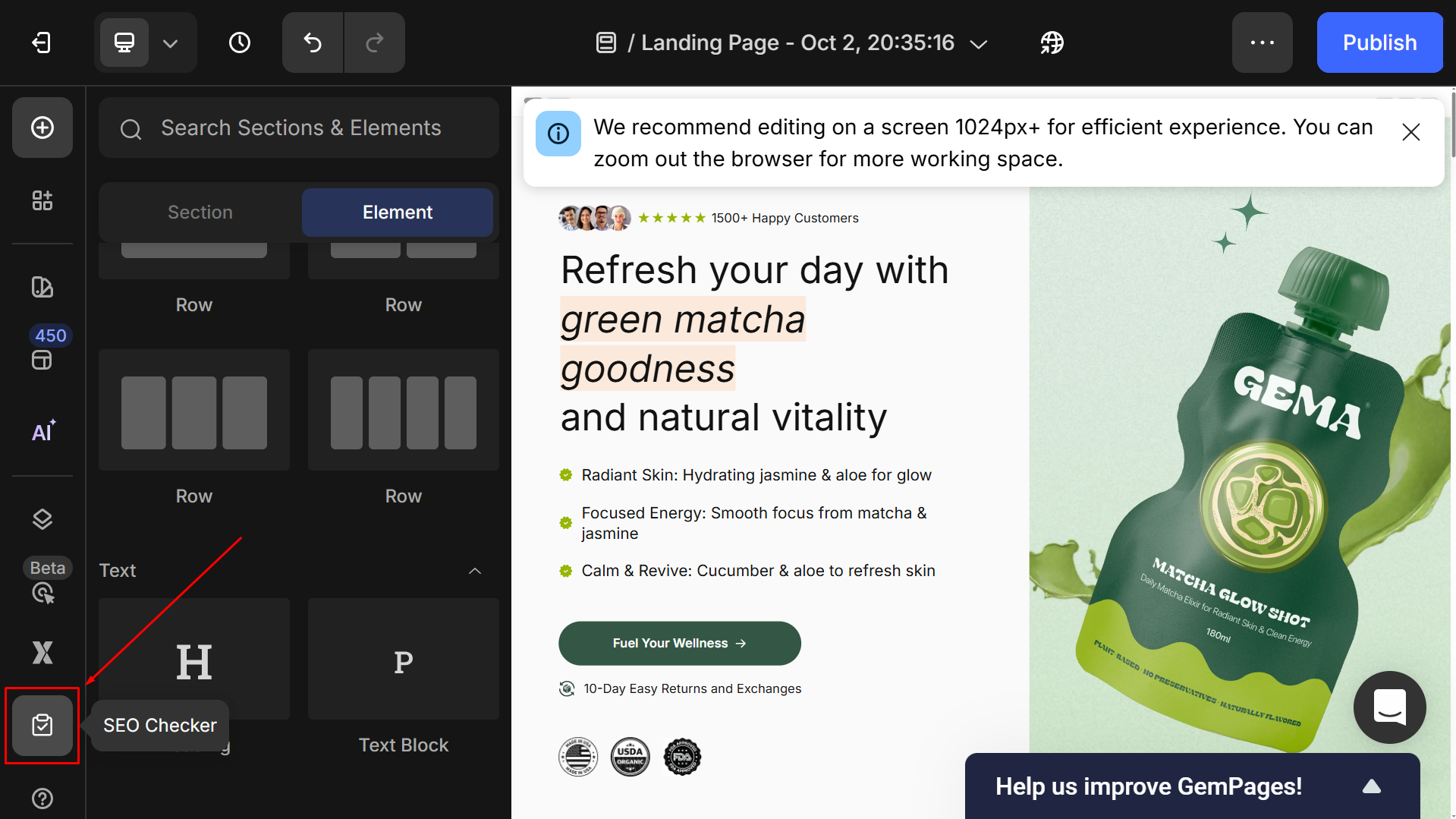Screen dimensions: 1456x819
Task: Open the live chat bubble
Action: pos(1389,707)
